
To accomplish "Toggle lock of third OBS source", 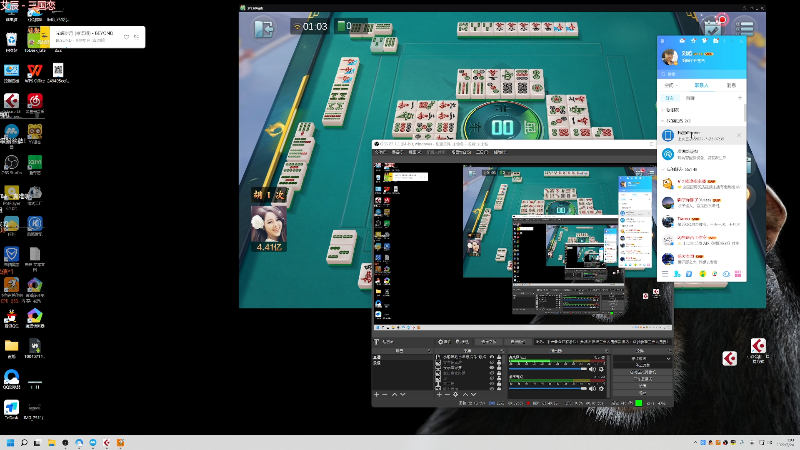I will click(x=499, y=367).
